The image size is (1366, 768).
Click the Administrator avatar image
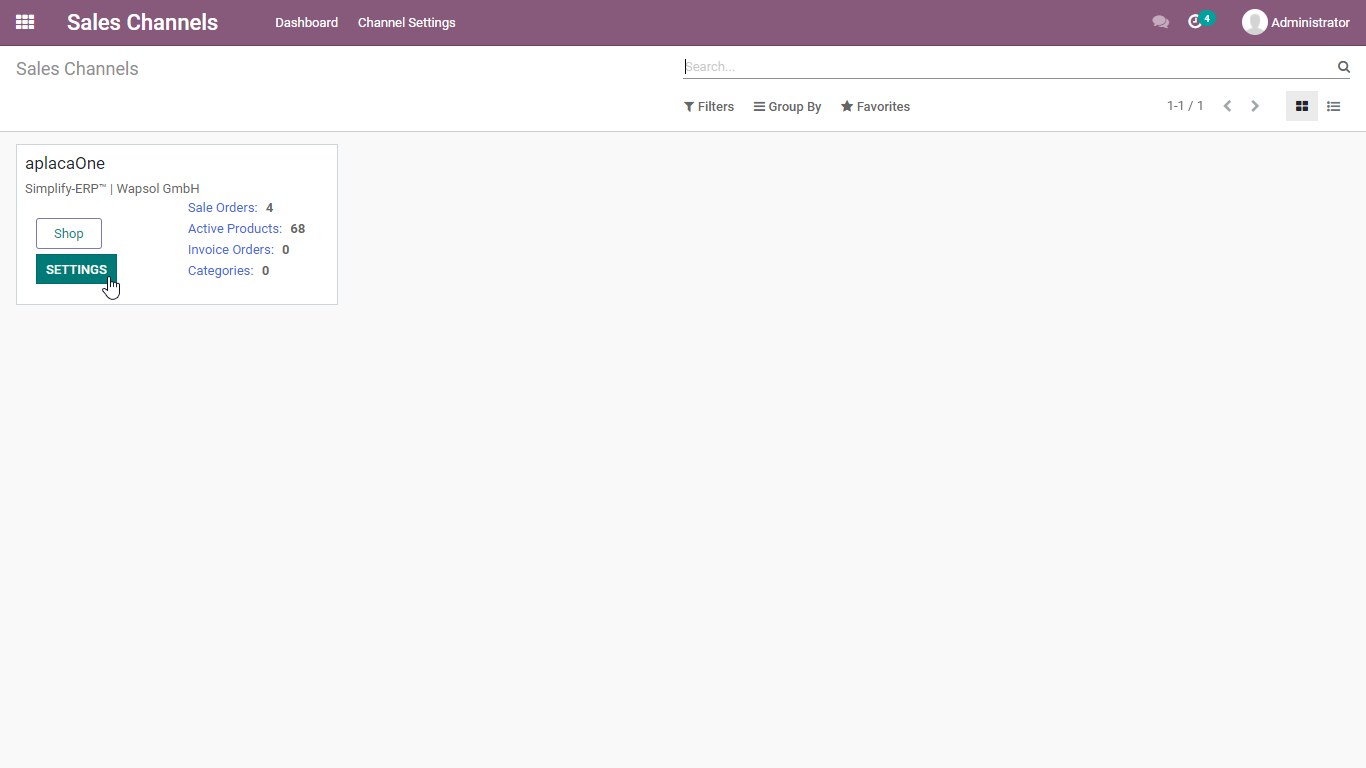point(1254,22)
